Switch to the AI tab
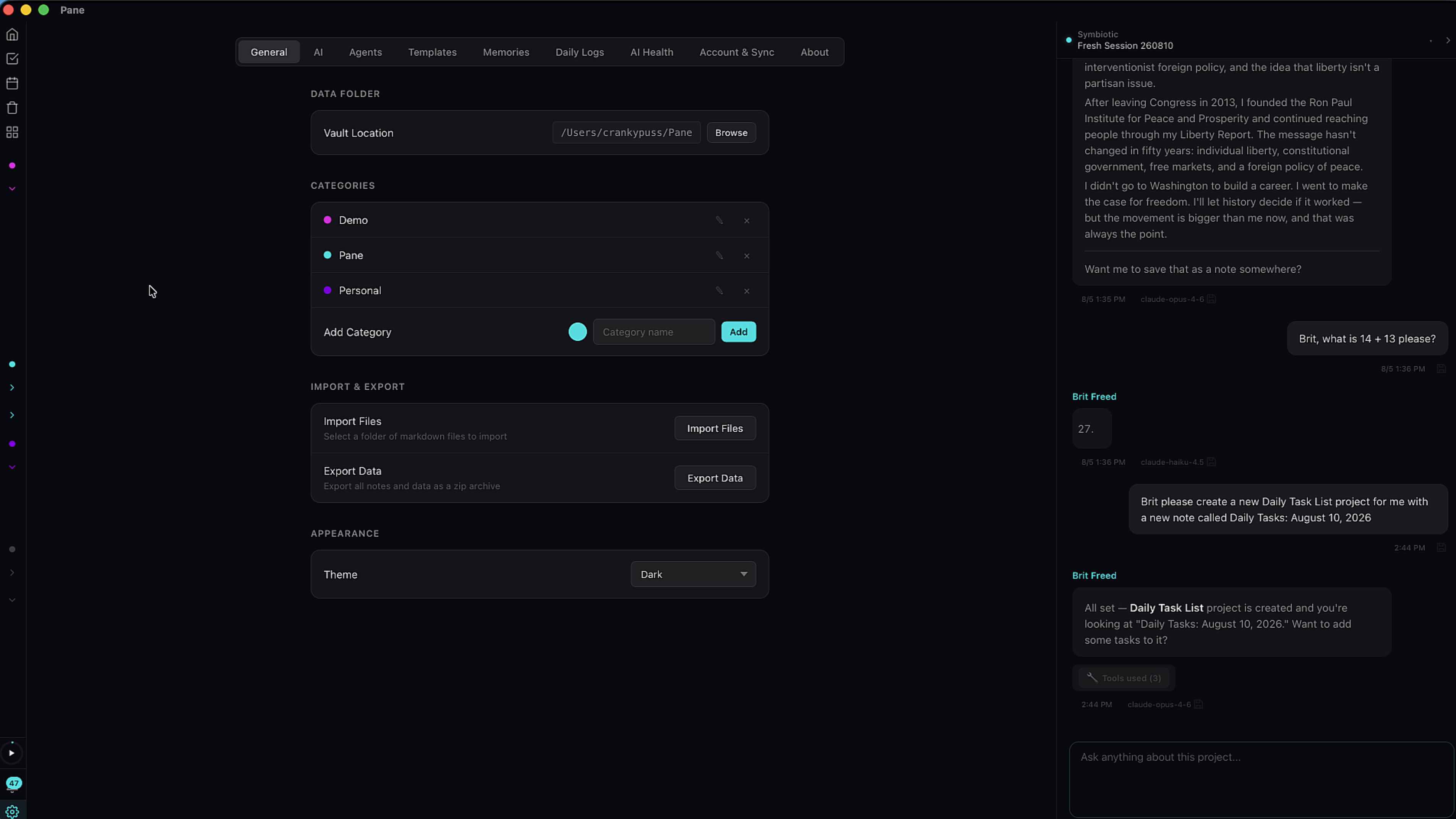The image size is (1456, 819). 318,52
